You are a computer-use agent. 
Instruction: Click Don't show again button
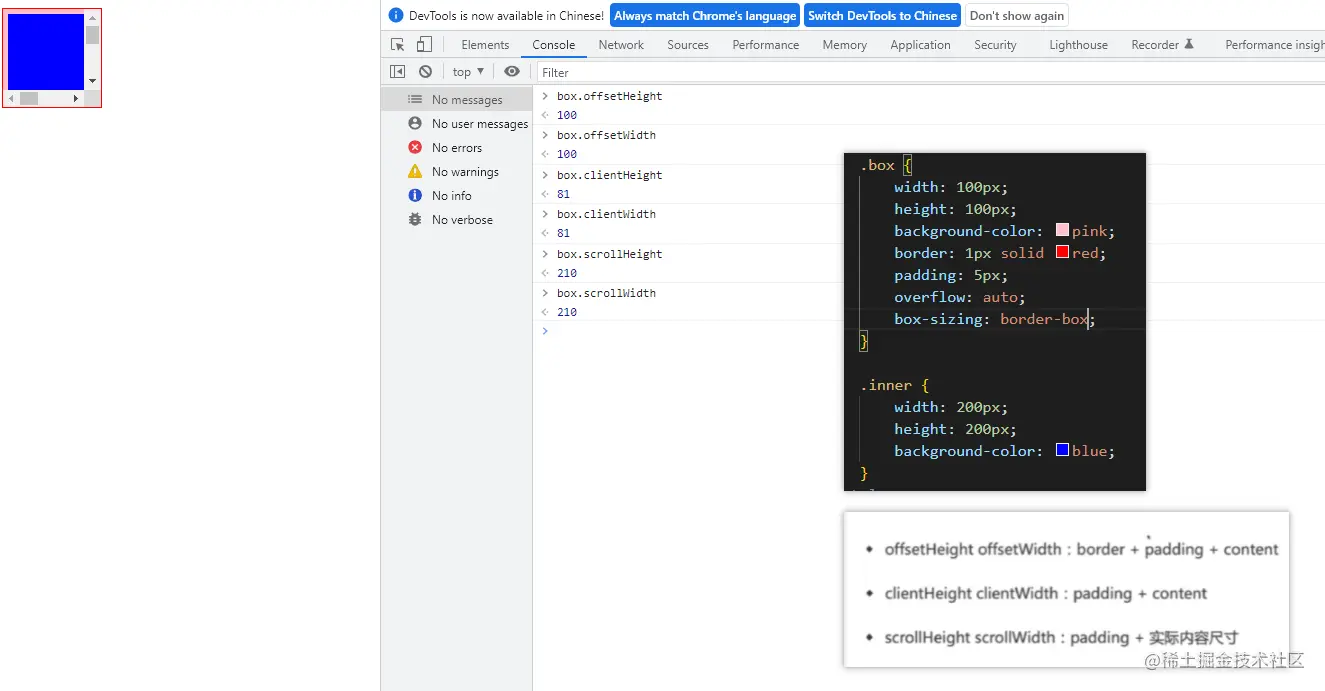click(1017, 15)
